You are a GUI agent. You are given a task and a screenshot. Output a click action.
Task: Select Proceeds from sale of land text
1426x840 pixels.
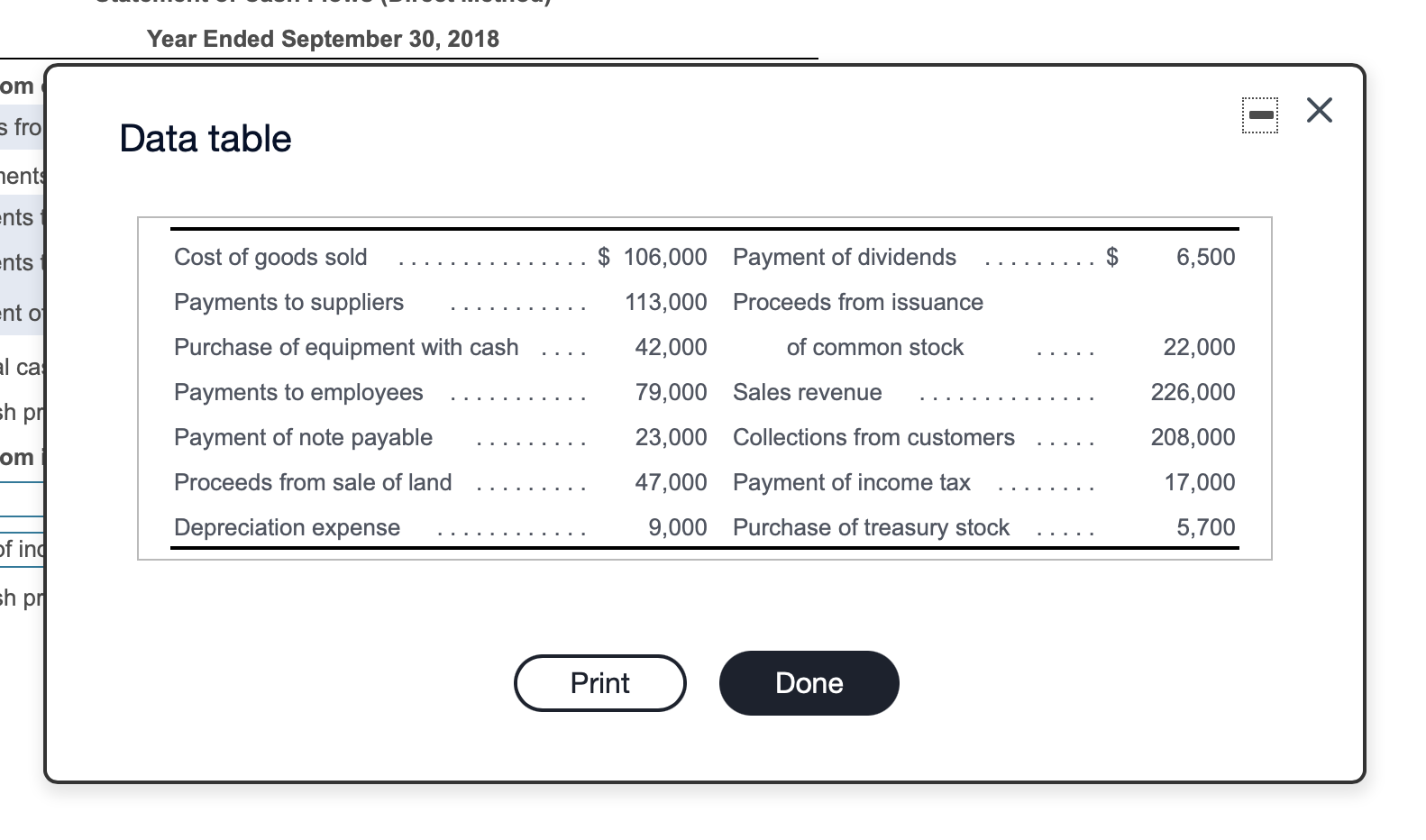point(313,482)
